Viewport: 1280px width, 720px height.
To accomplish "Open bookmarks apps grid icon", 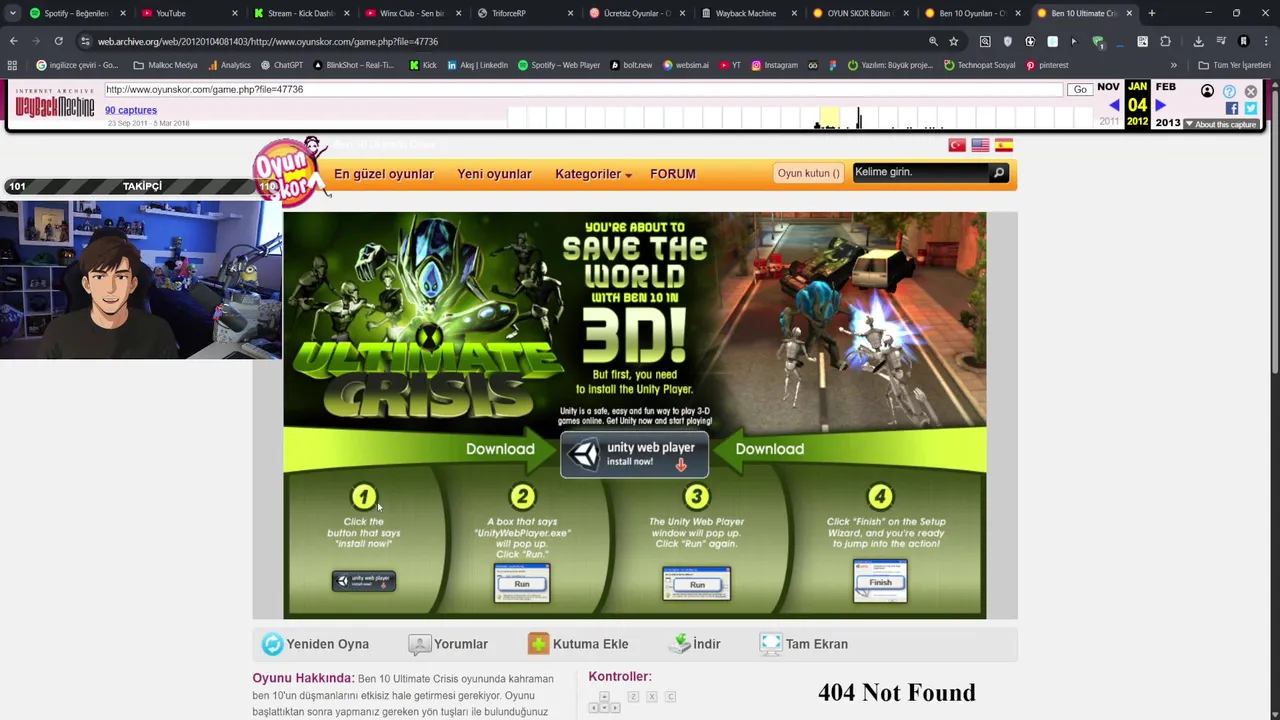I will click(x=12, y=65).
